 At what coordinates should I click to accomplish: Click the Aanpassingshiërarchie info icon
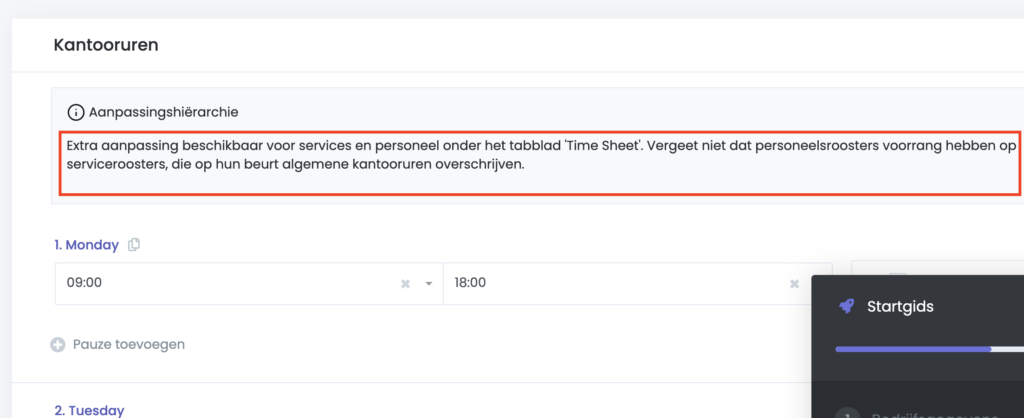click(x=76, y=111)
